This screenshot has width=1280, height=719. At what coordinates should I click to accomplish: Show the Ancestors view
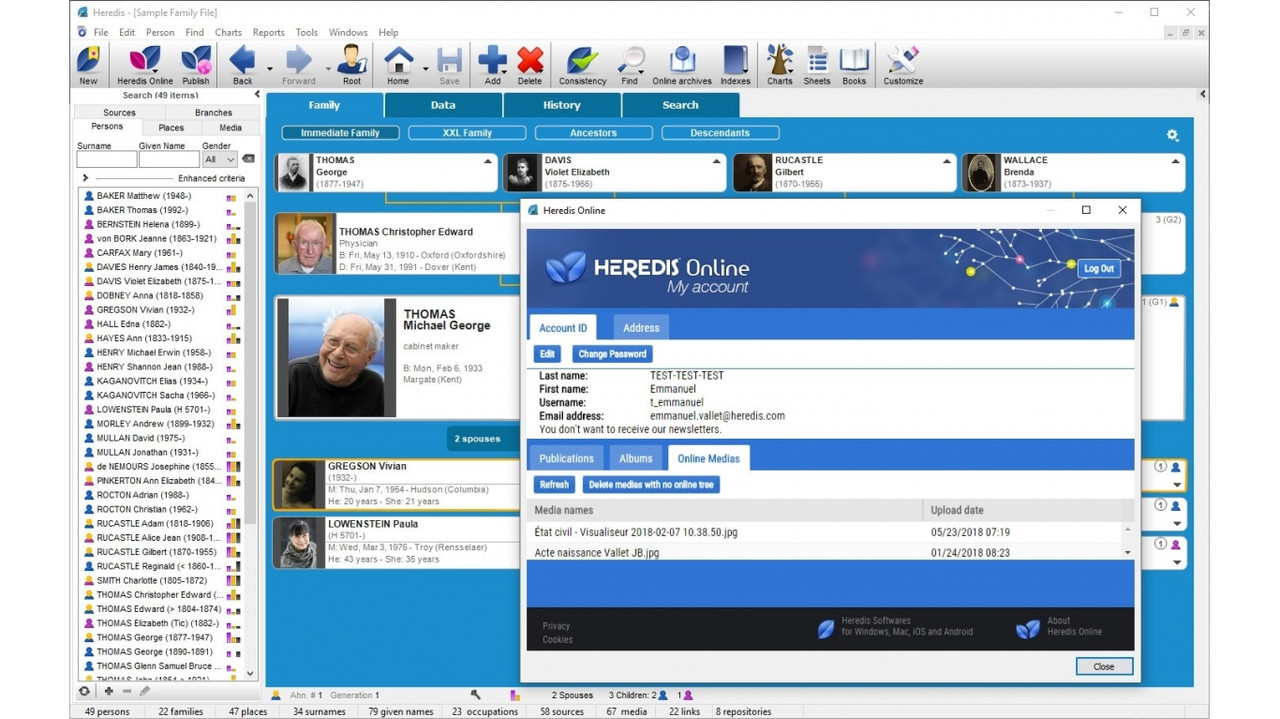pyautogui.click(x=594, y=132)
